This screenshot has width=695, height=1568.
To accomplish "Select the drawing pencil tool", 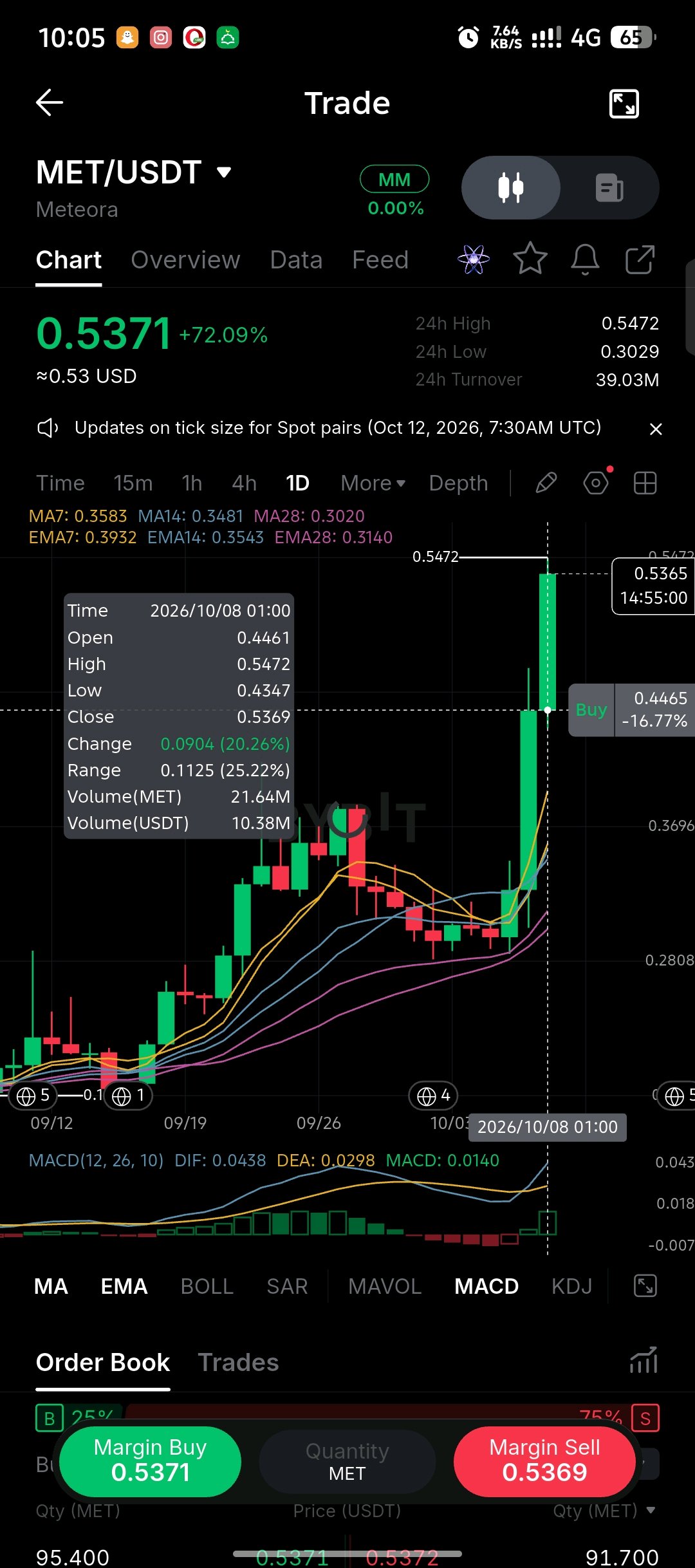I will point(546,483).
